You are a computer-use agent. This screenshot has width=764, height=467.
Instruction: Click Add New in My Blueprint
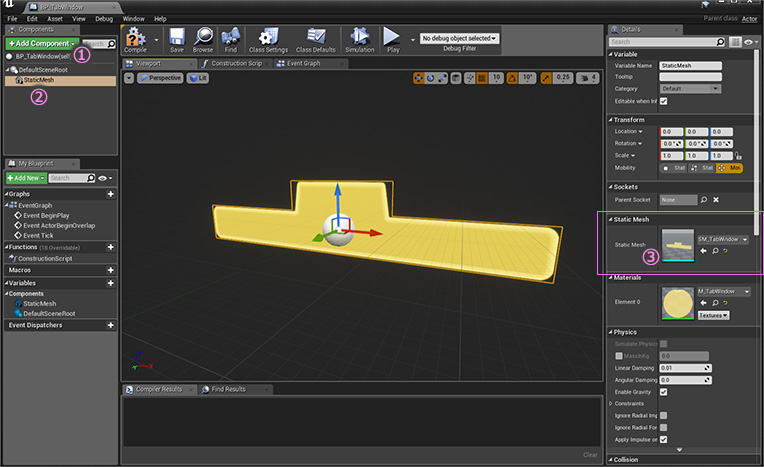pos(26,178)
